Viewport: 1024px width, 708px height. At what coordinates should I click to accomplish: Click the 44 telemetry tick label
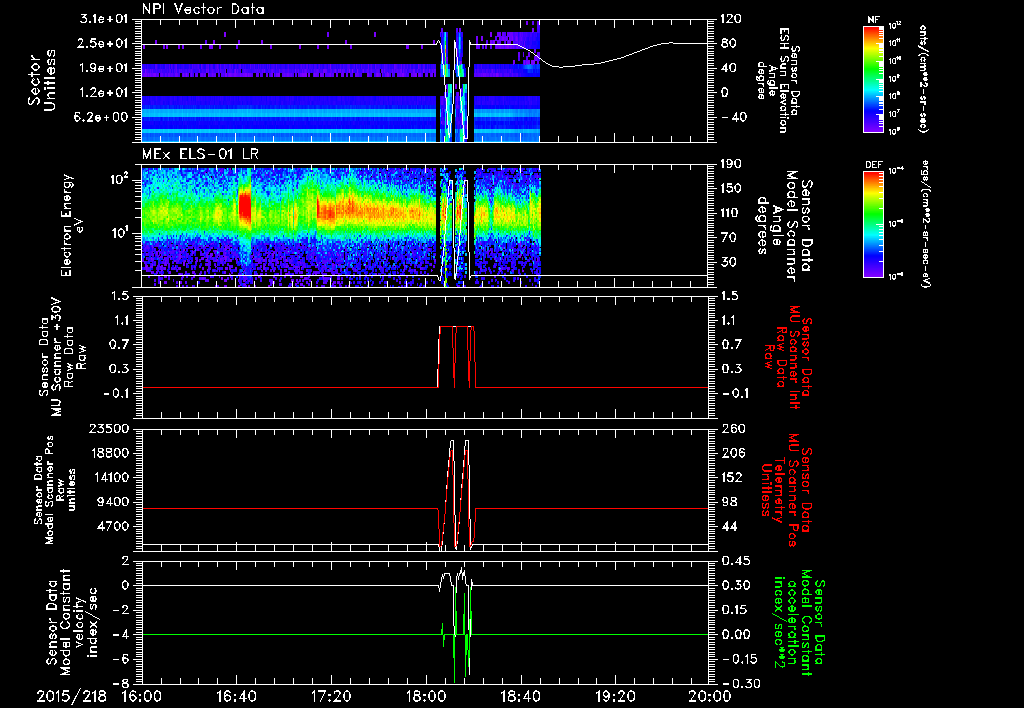tap(730, 527)
